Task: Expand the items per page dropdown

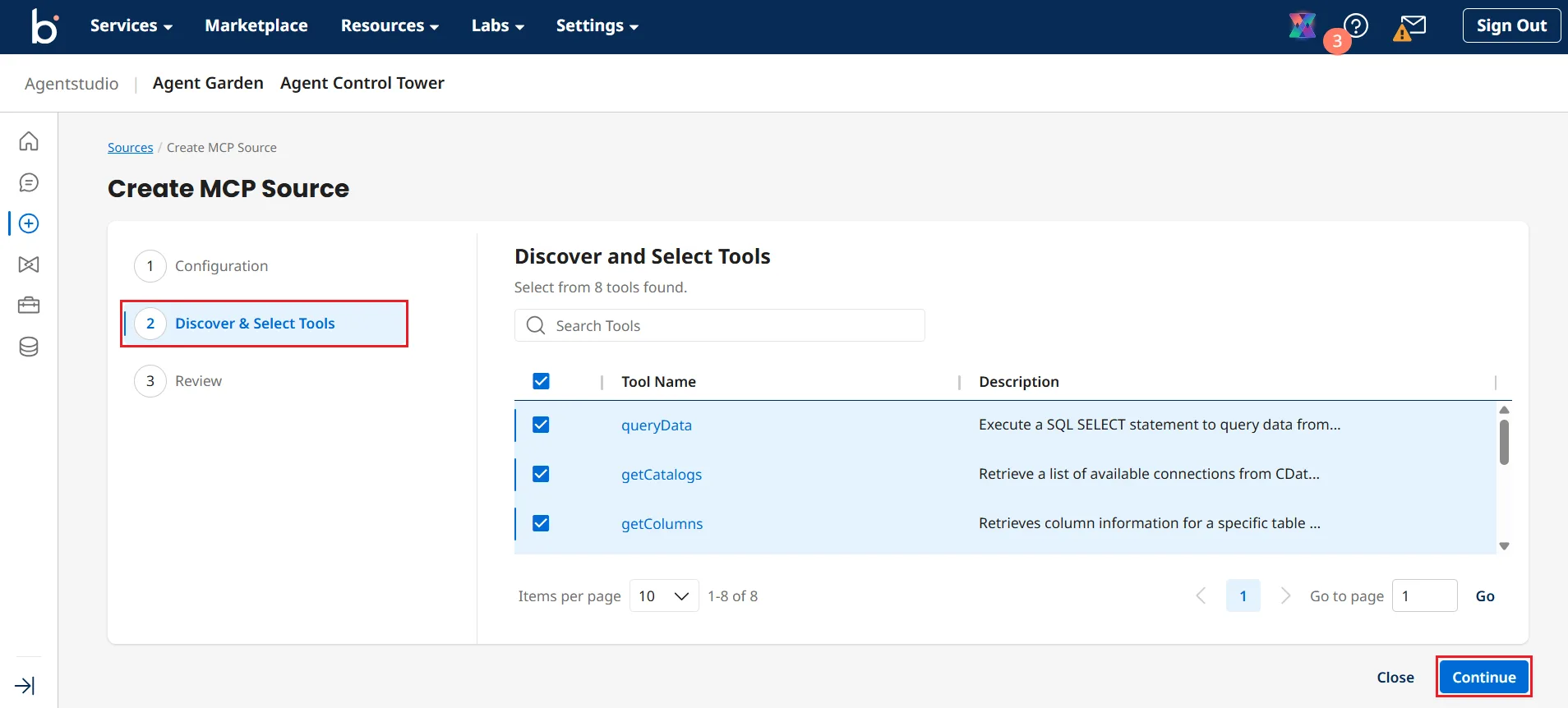Action: coord(663,596)
